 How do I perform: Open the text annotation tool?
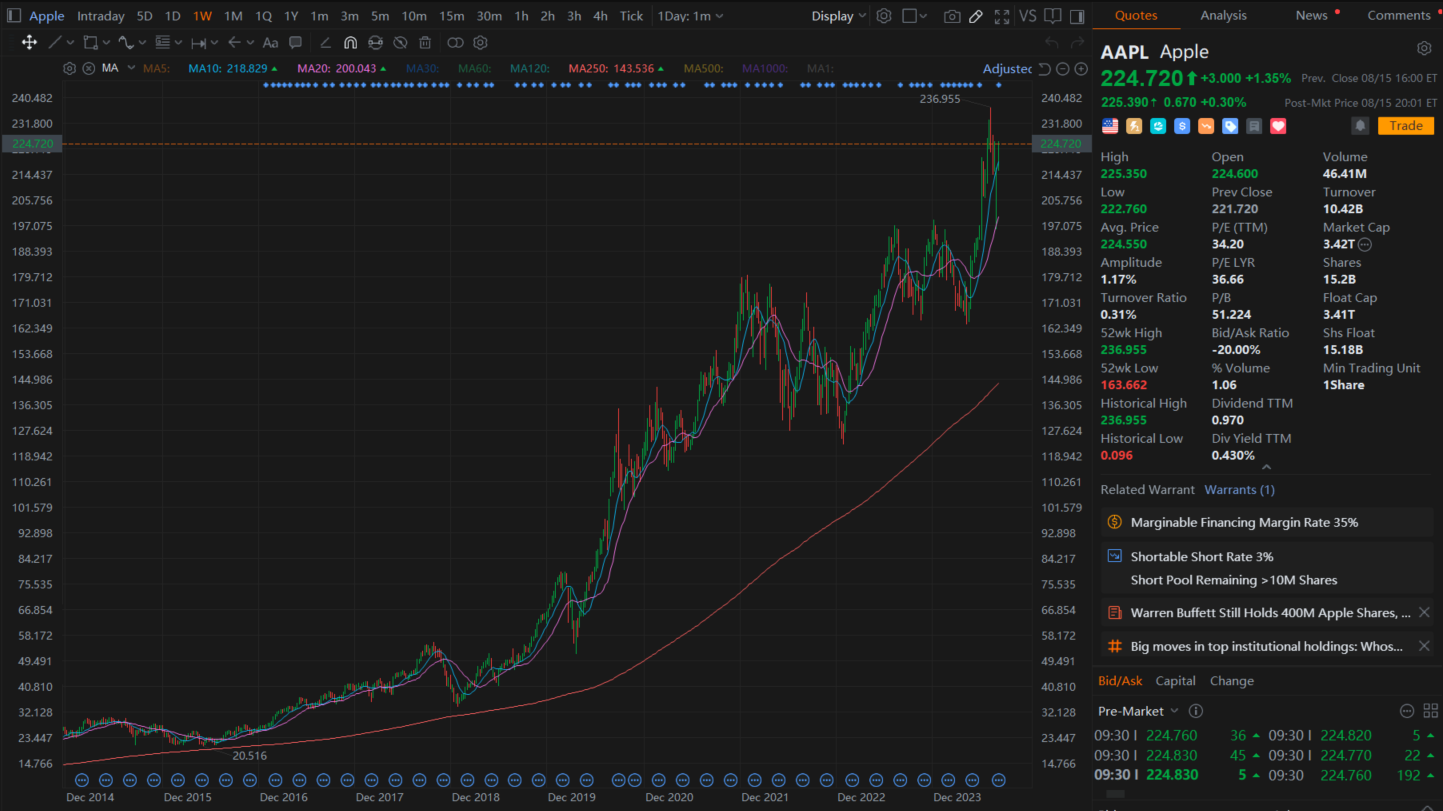(270, 43)
